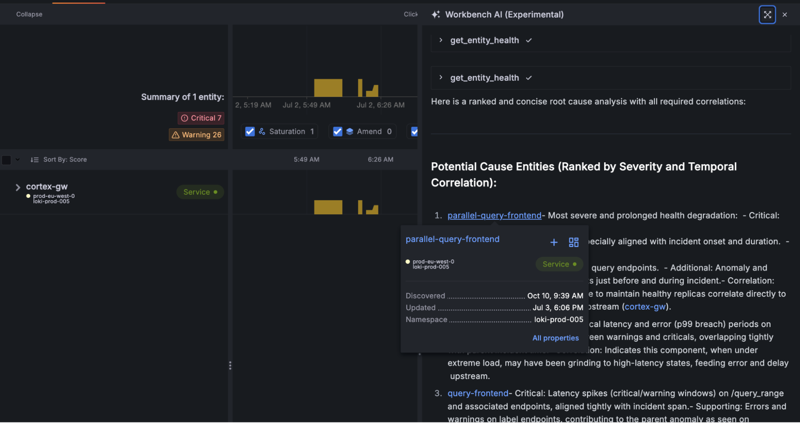The width and height of the screenshot is (800, 423).
Task: Tick the select-all checkbox beside Sort By
Action: [x=7, y=160]
